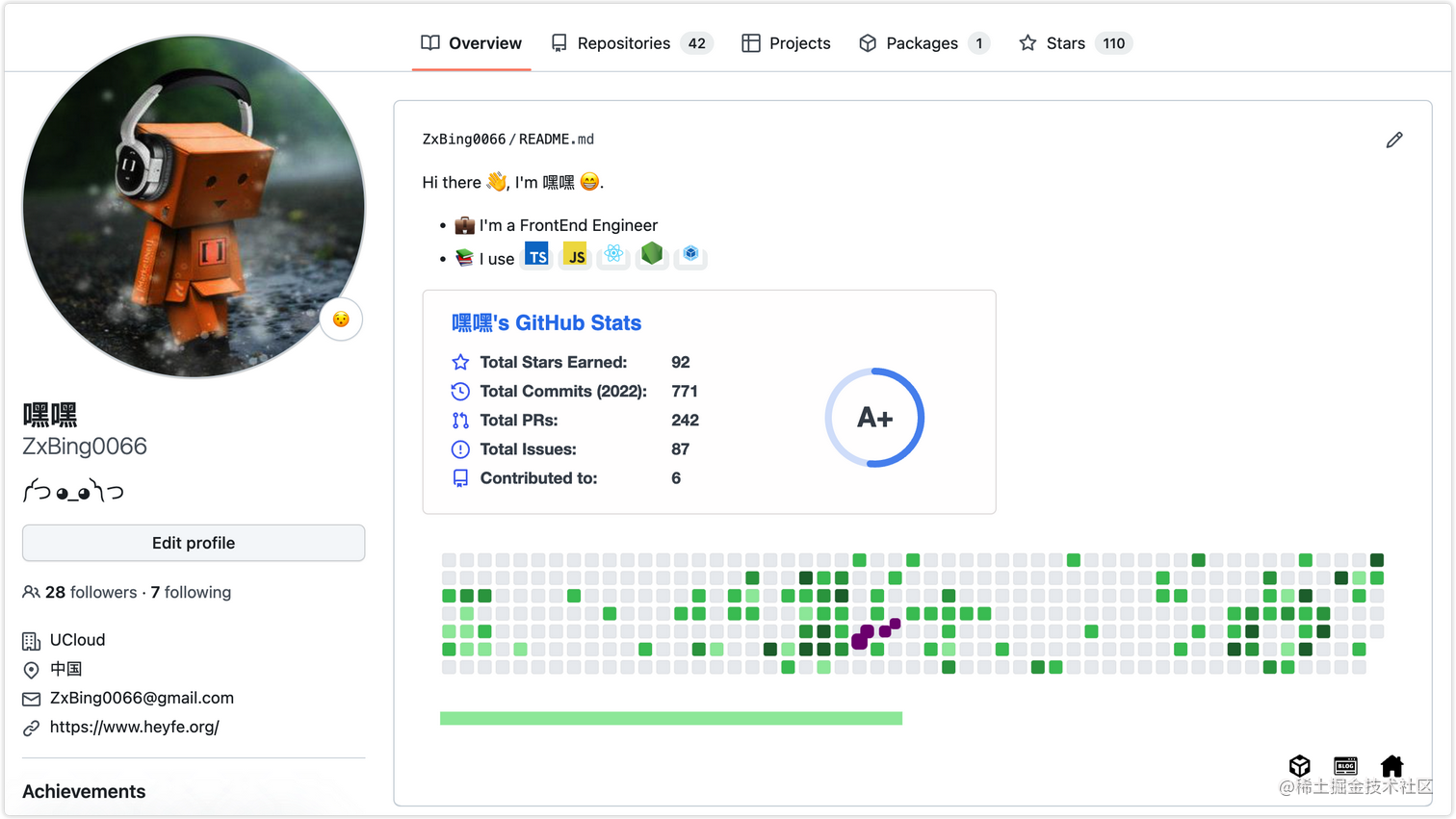Image resolution: width=1456 pixels, height=819 pixels.
Task: Open the Stars tab
Action: pyautogui.click(x=1064, y=42)
